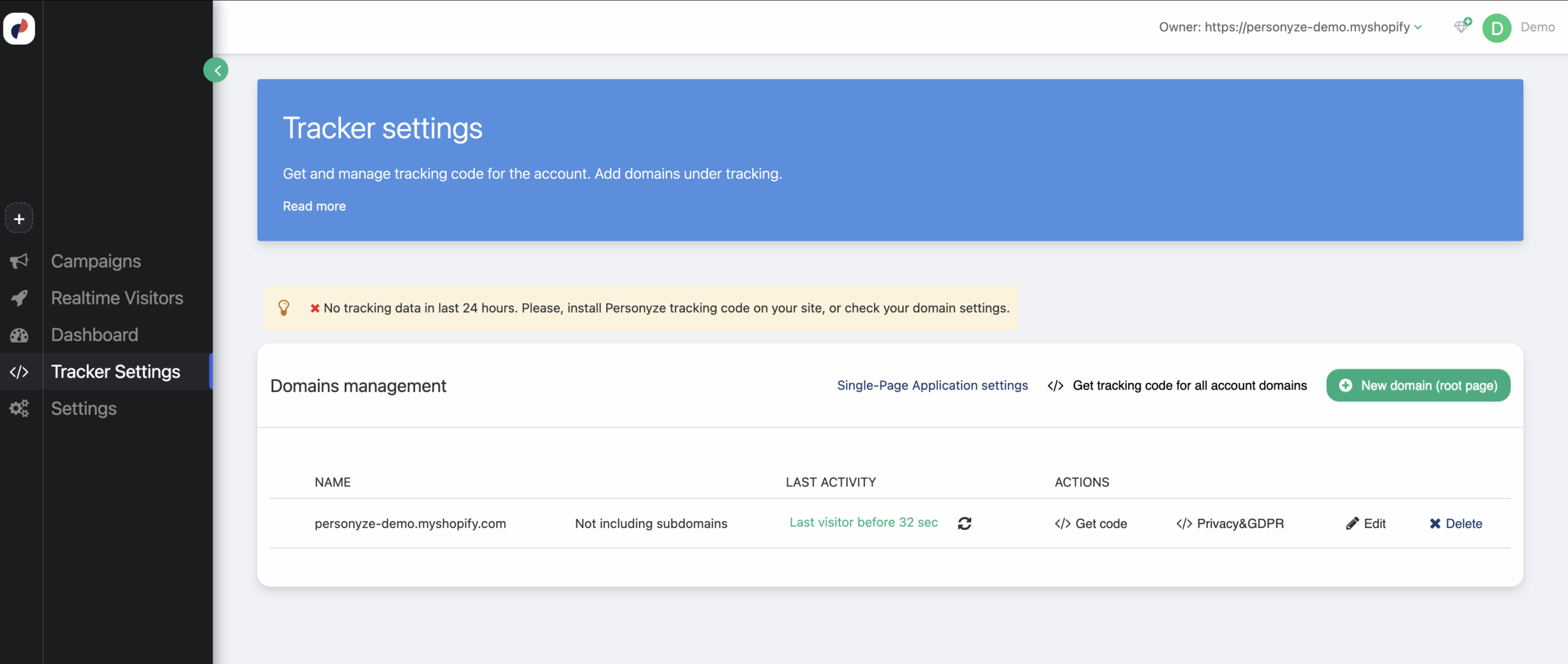
Task: Click the Demo username label
Action: 1537,28
